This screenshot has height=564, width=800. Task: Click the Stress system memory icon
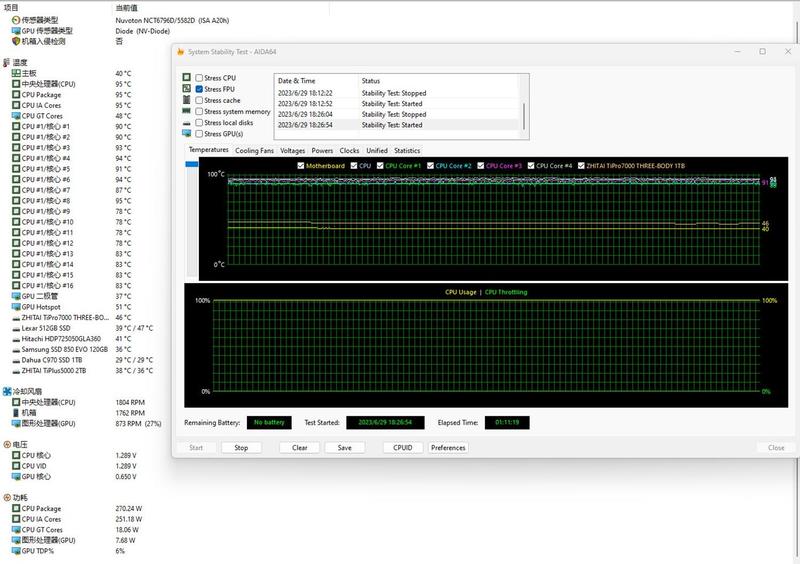click(x=187, y=111)
